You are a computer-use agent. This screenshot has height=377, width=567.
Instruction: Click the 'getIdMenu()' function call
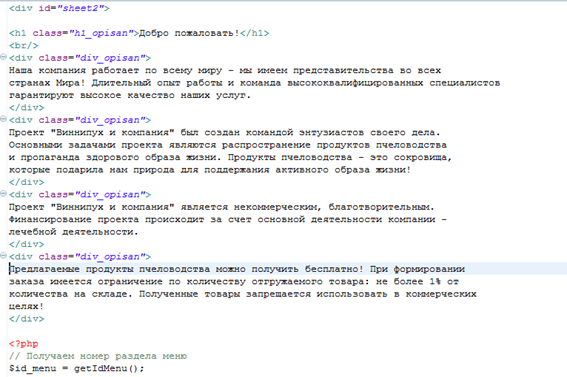[x=107, y=369]
